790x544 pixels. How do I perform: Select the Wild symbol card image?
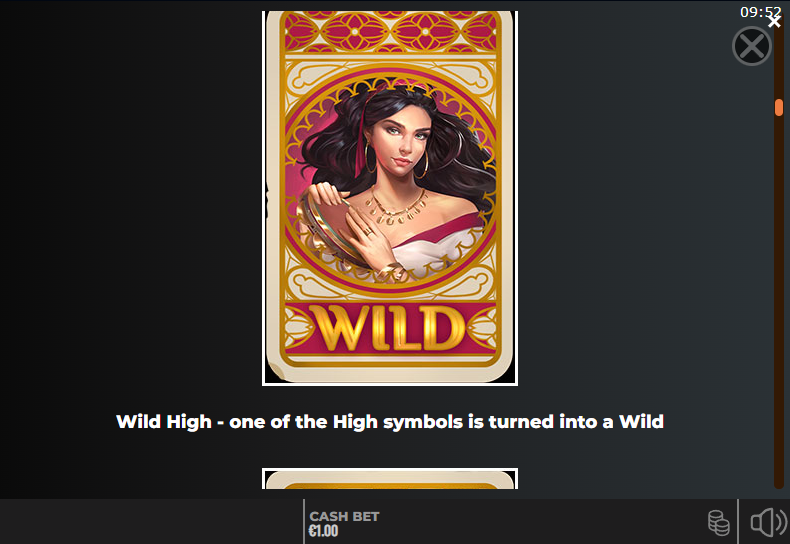[390, 198]
